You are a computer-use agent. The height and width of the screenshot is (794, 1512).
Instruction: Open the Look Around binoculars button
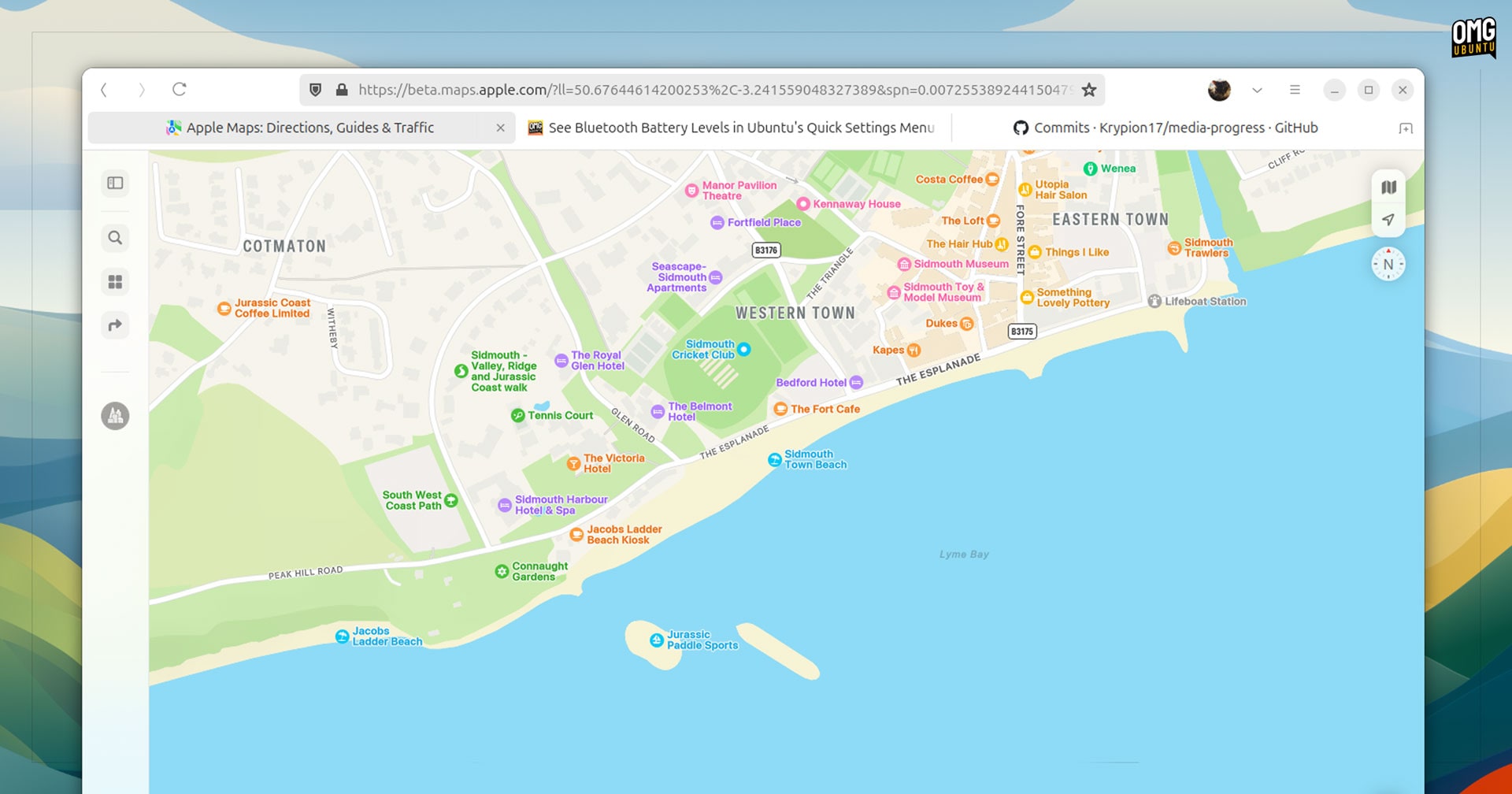click(x=115, y=416)
